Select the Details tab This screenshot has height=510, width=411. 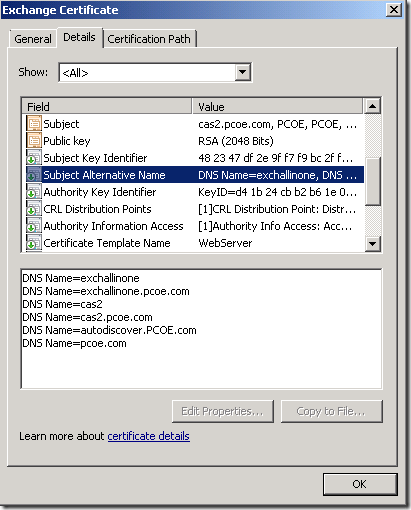pos(79,37)
